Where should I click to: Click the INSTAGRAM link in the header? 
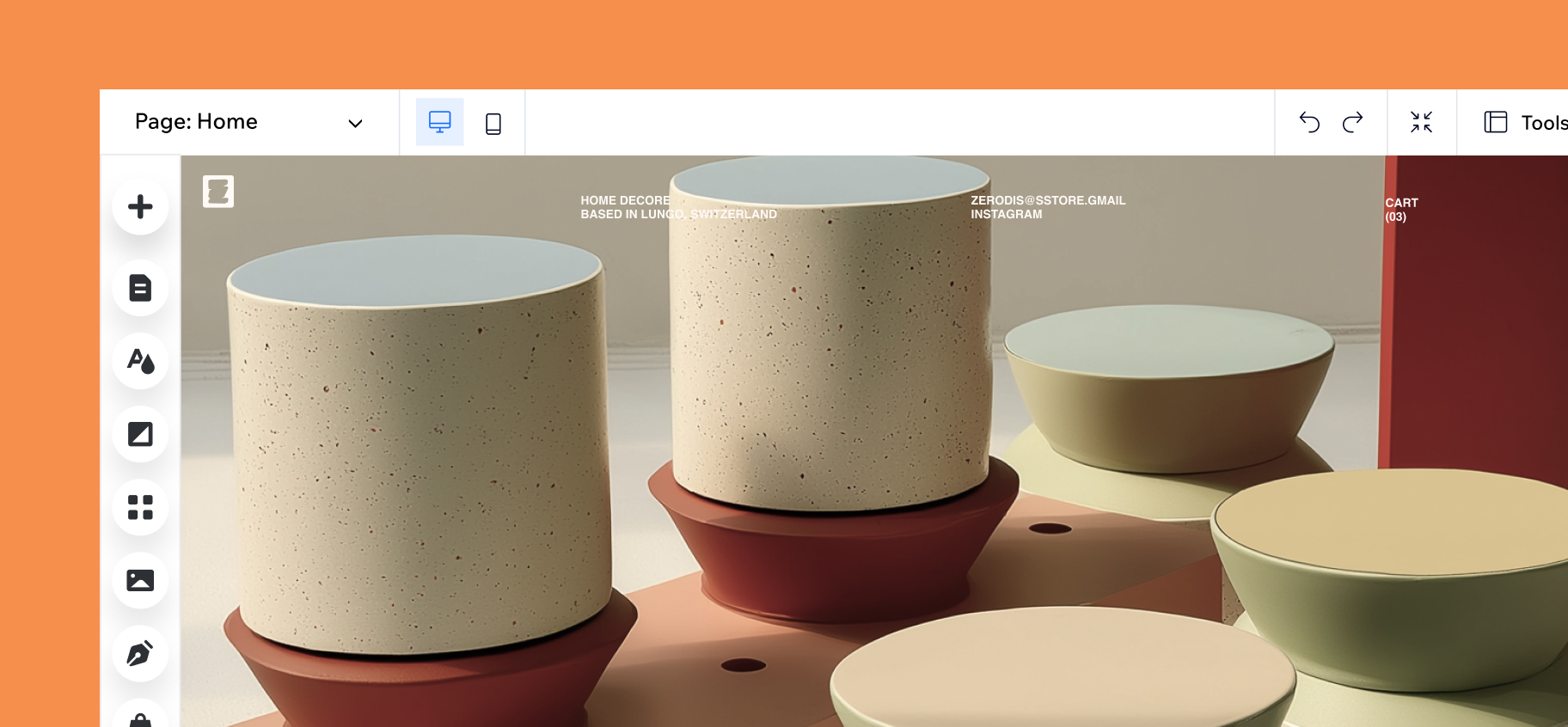point(1007,215)
